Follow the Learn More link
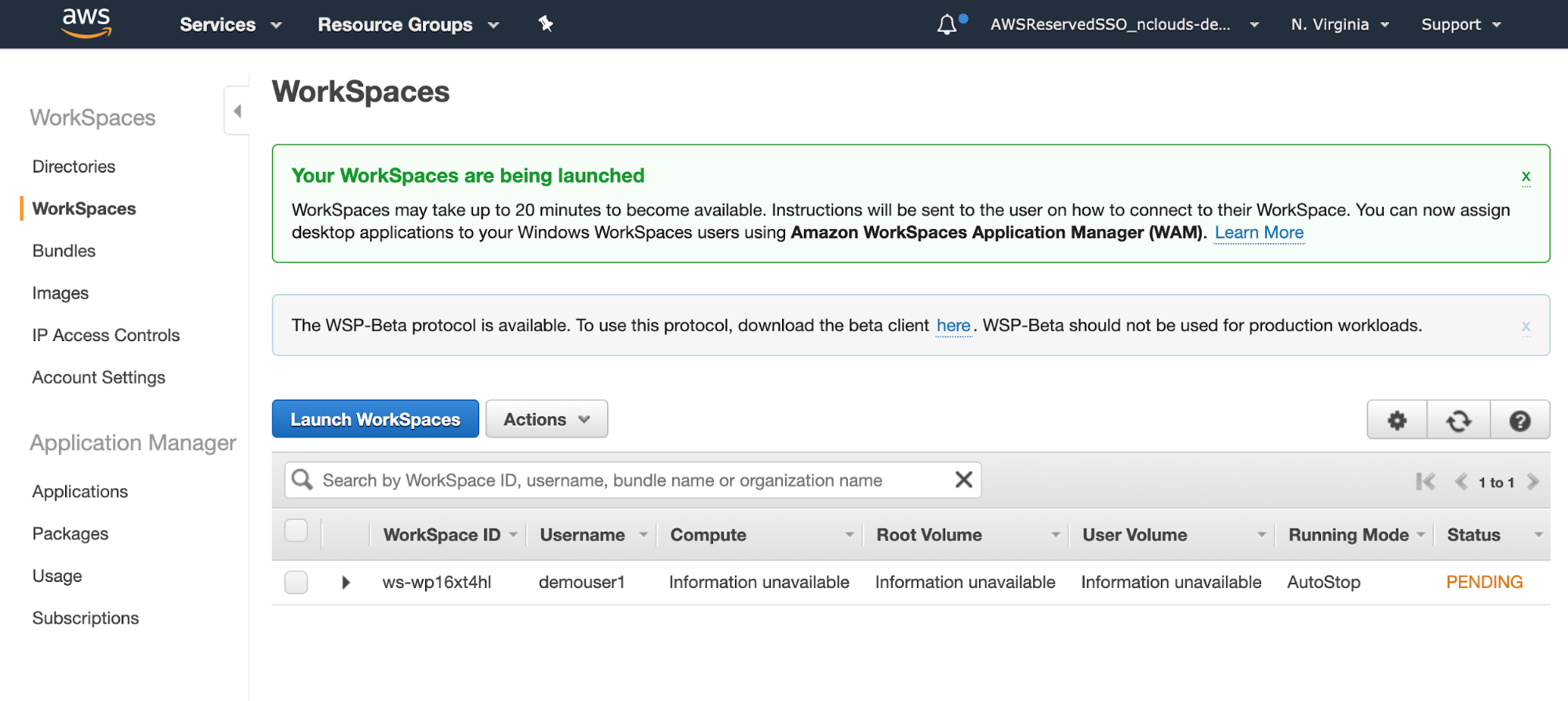The width and height of the screenshot is (1568, 701). tap(1259, 233)
